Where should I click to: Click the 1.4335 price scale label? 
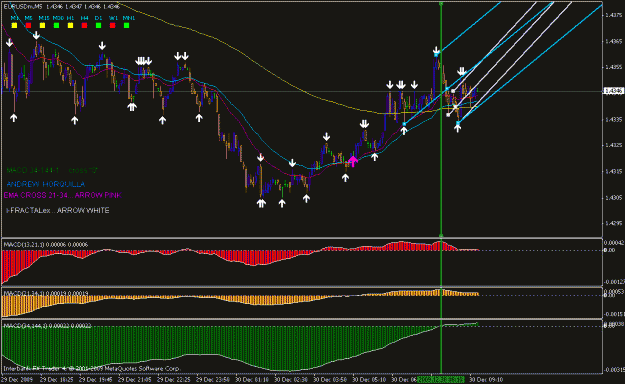pyautogui.click(x=614, y=119)
